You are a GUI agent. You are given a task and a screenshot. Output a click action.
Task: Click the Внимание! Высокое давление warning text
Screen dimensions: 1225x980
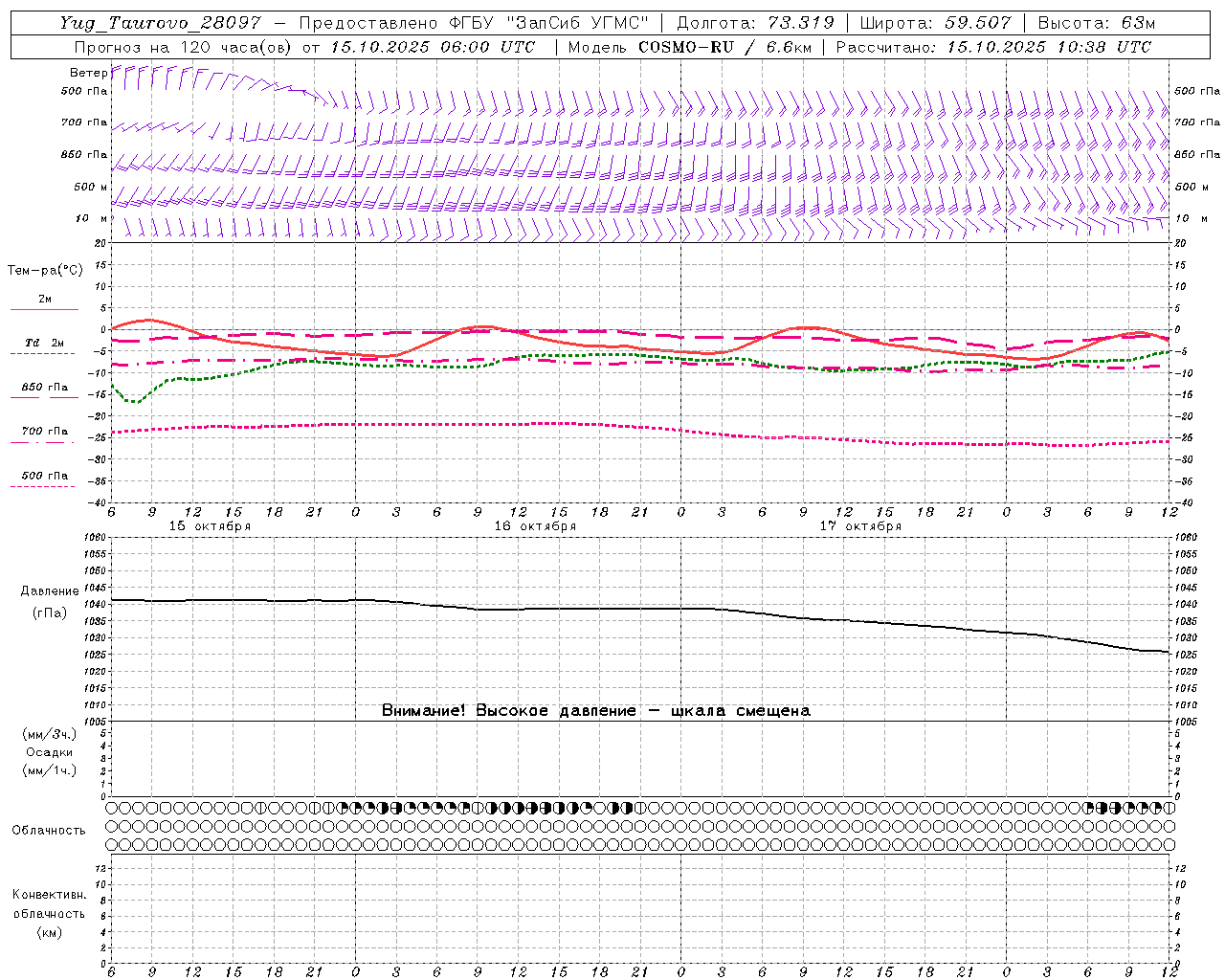596,711
